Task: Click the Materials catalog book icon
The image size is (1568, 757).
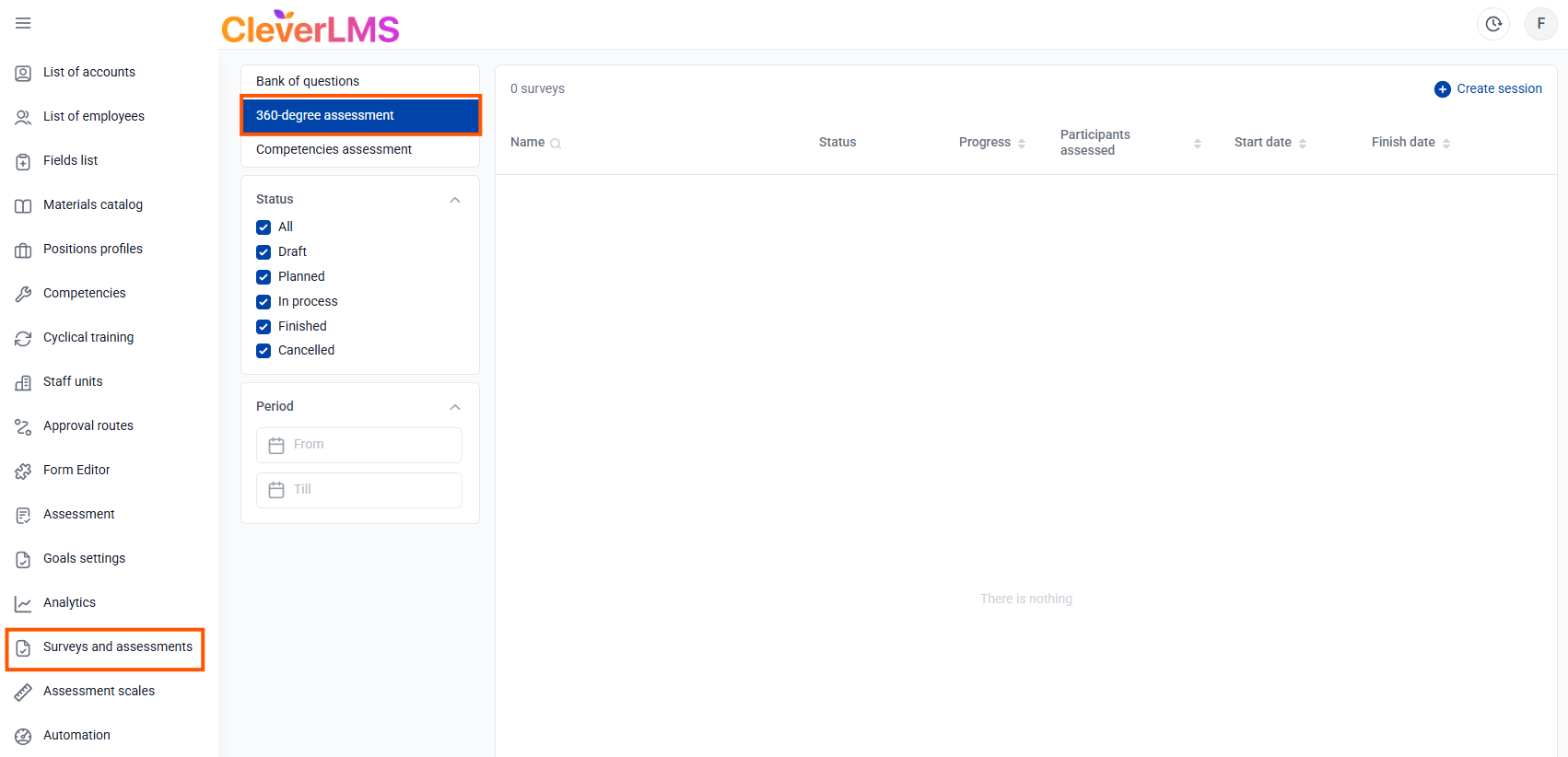Action: [x=23, y=205]
